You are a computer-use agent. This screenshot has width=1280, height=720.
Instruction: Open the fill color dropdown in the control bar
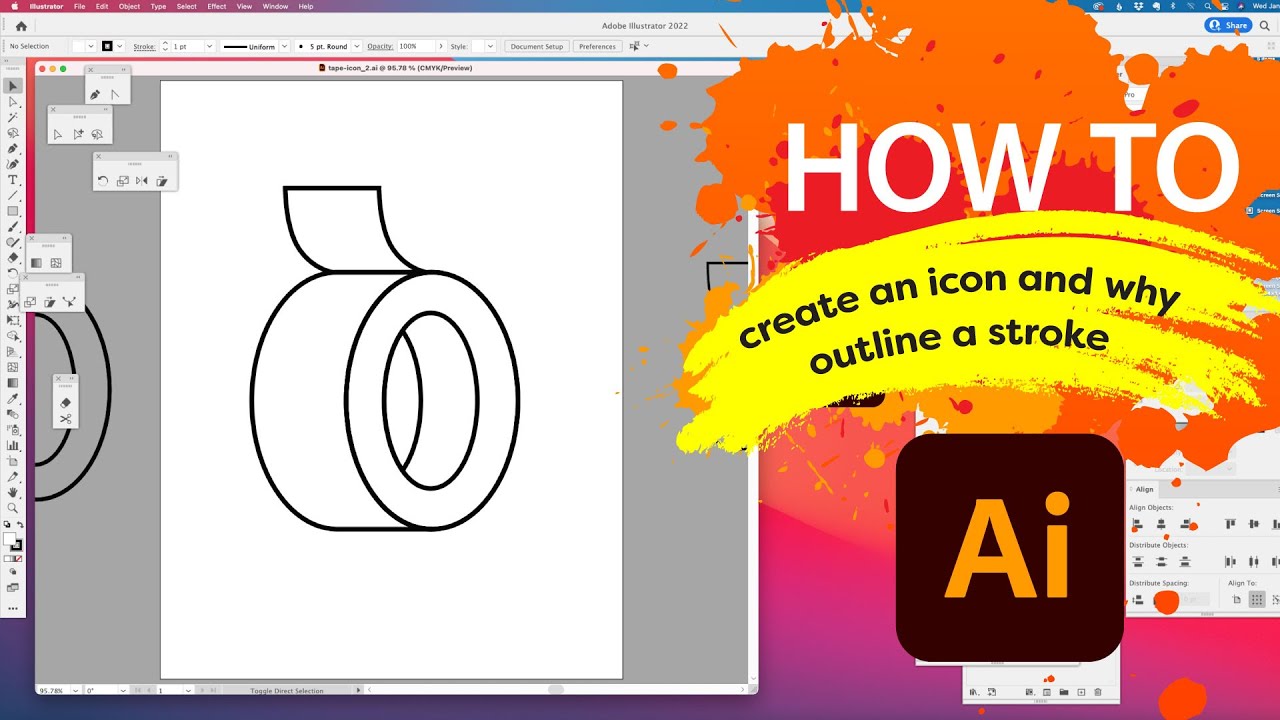point(92,46)
